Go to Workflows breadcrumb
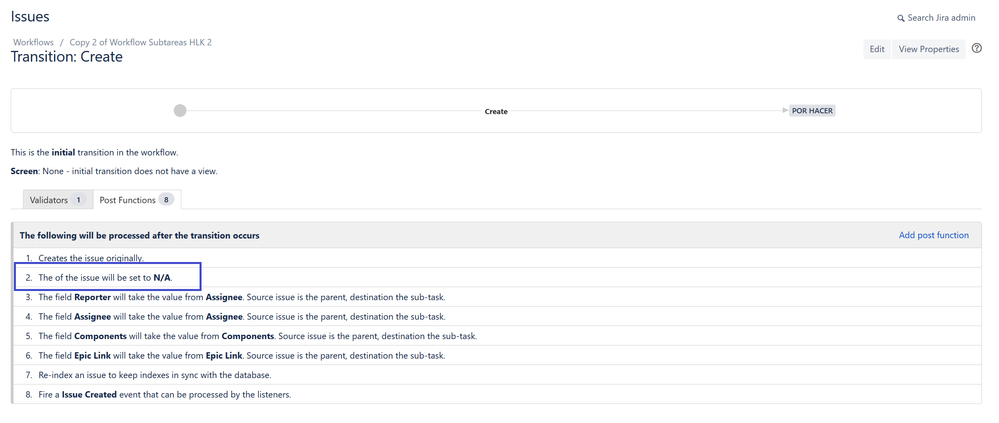The width and height of the screenshot is (999, 423). point(33,42)
